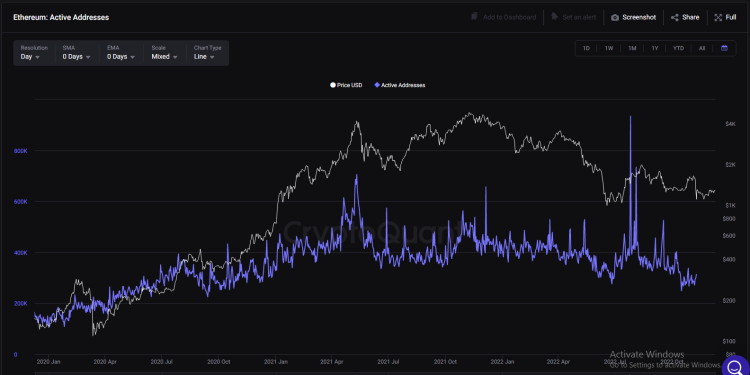The width and height of the screenshot is (750, 375).
Task: Open the chat support bubble icon
Action: pos(734,368)
